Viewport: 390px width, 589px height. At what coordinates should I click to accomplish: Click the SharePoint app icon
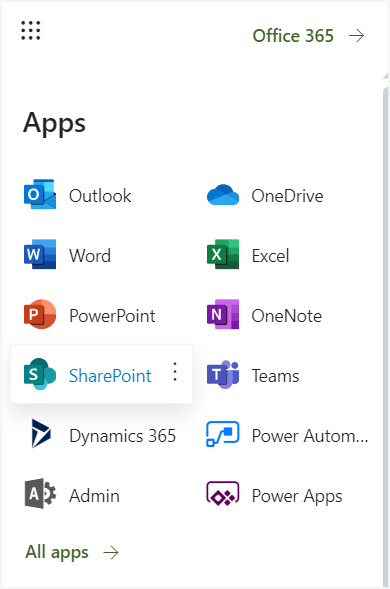pyautogui.click(x=40, y=374)
